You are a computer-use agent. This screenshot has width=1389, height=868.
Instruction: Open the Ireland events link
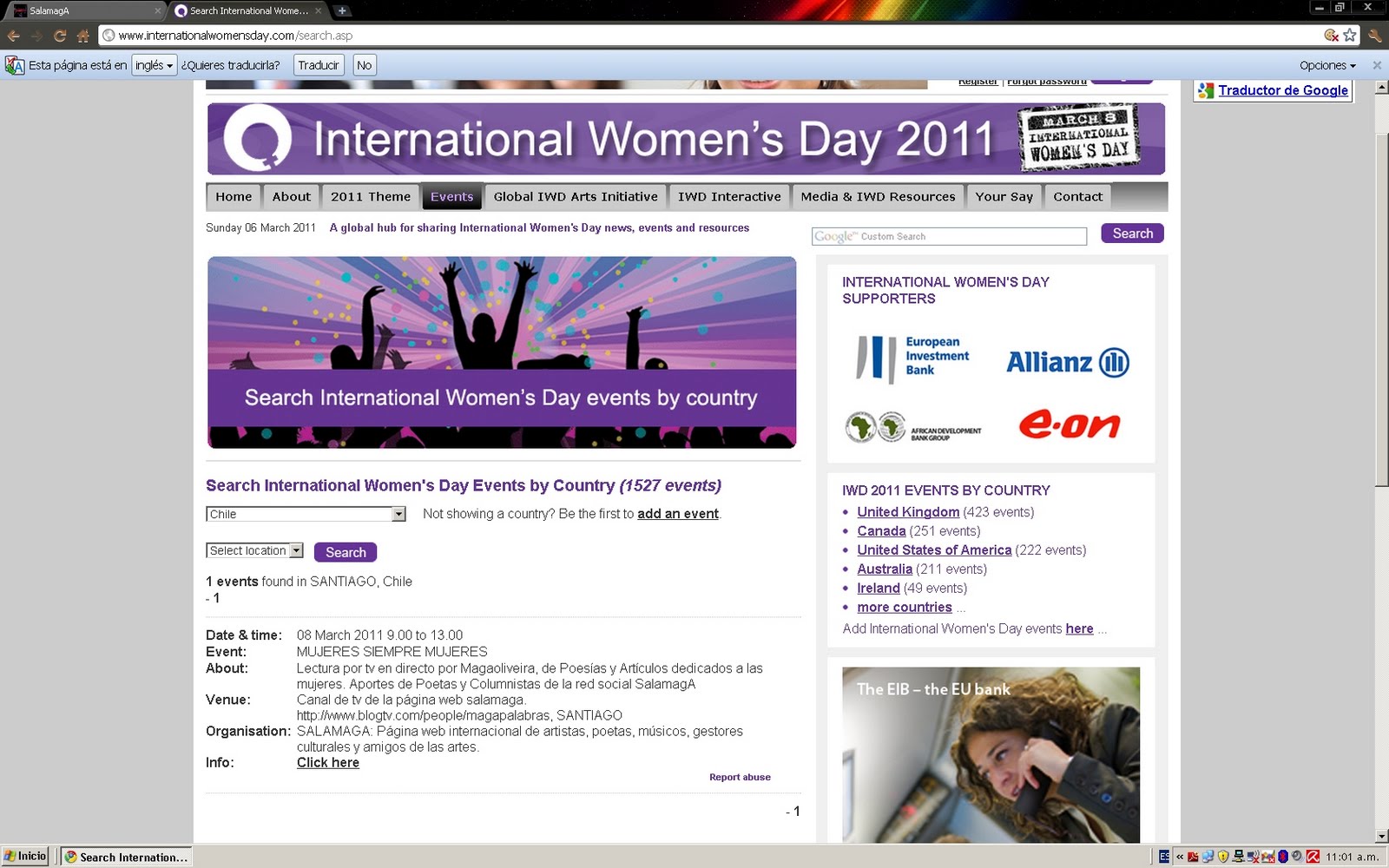(879, 589)
